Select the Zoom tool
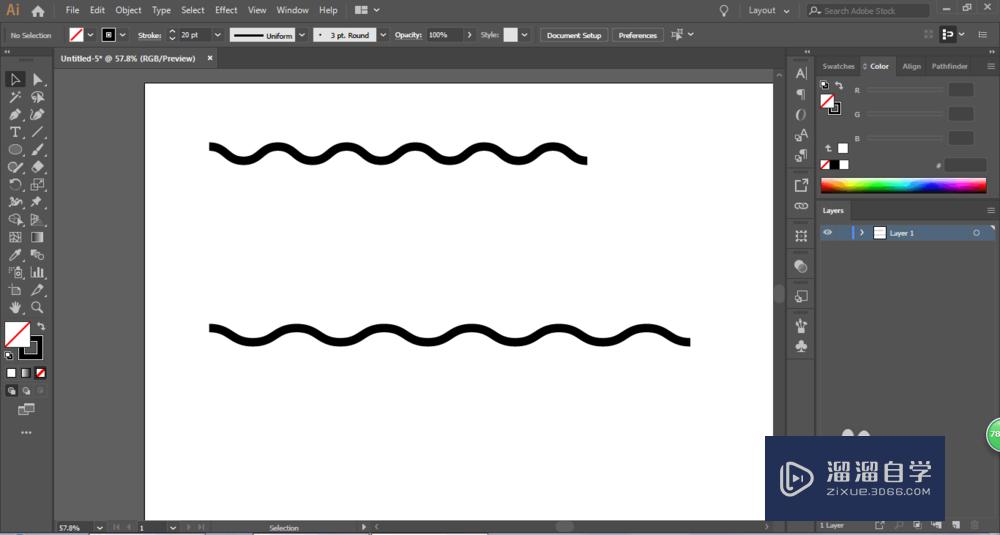 pyautogui.click(x=38, y=307)
